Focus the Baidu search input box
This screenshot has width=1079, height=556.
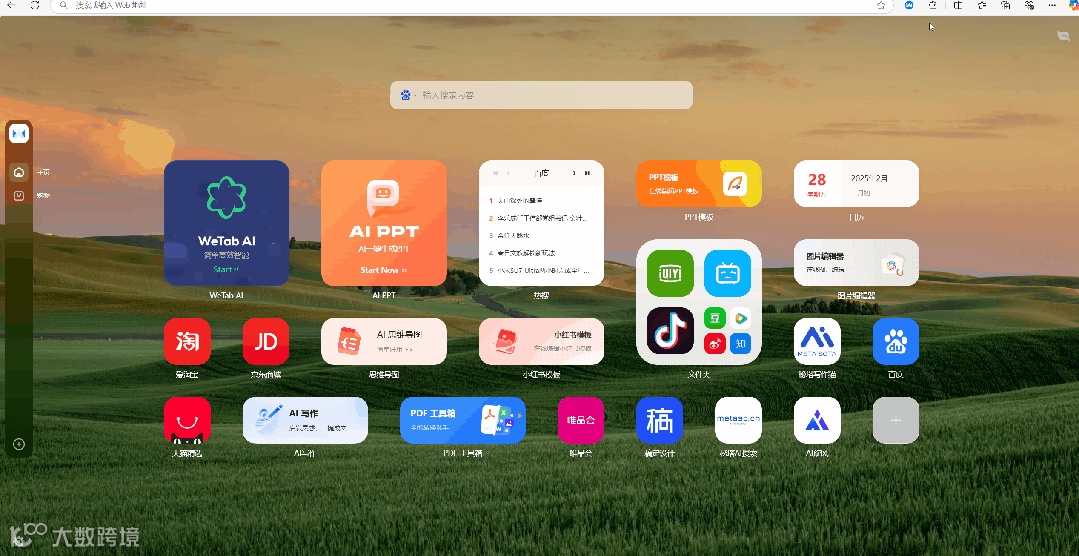pos(542,95)
